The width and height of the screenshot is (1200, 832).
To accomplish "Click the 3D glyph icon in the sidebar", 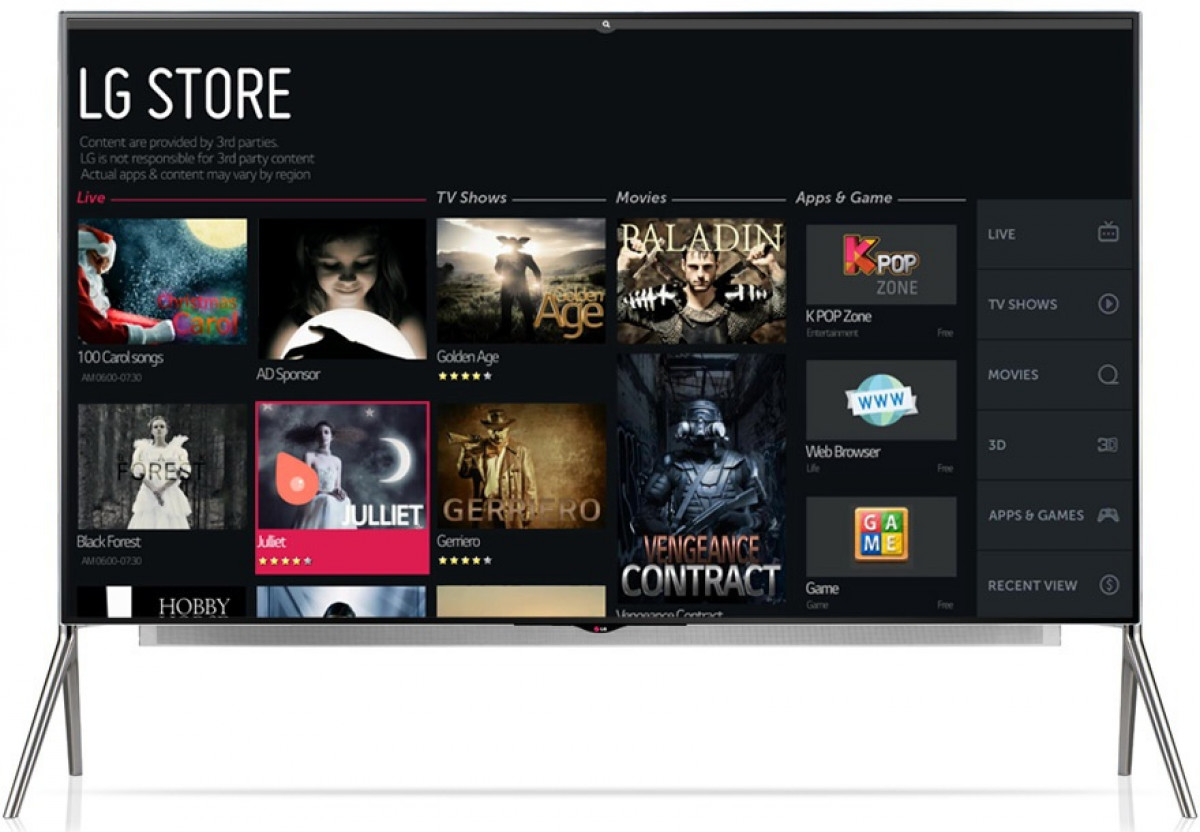I will point(1107,445).
